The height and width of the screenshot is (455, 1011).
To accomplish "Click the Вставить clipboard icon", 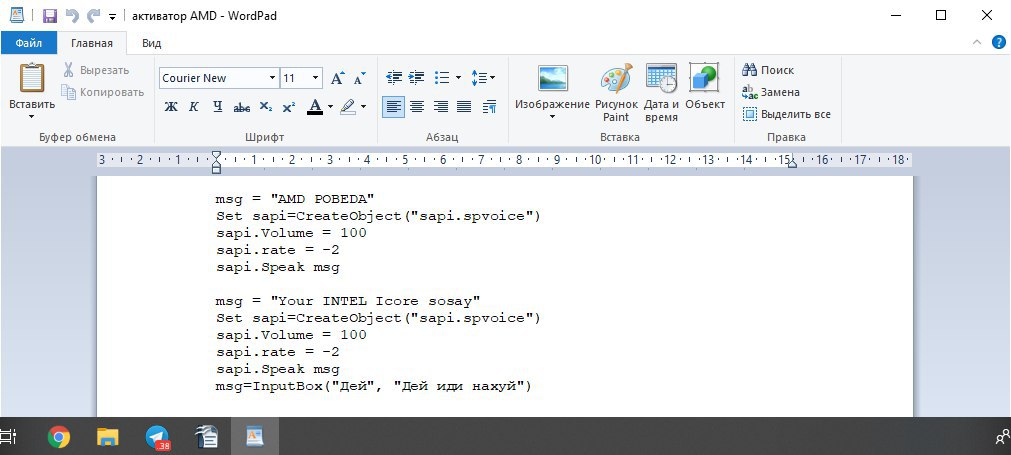I will 32,79.
